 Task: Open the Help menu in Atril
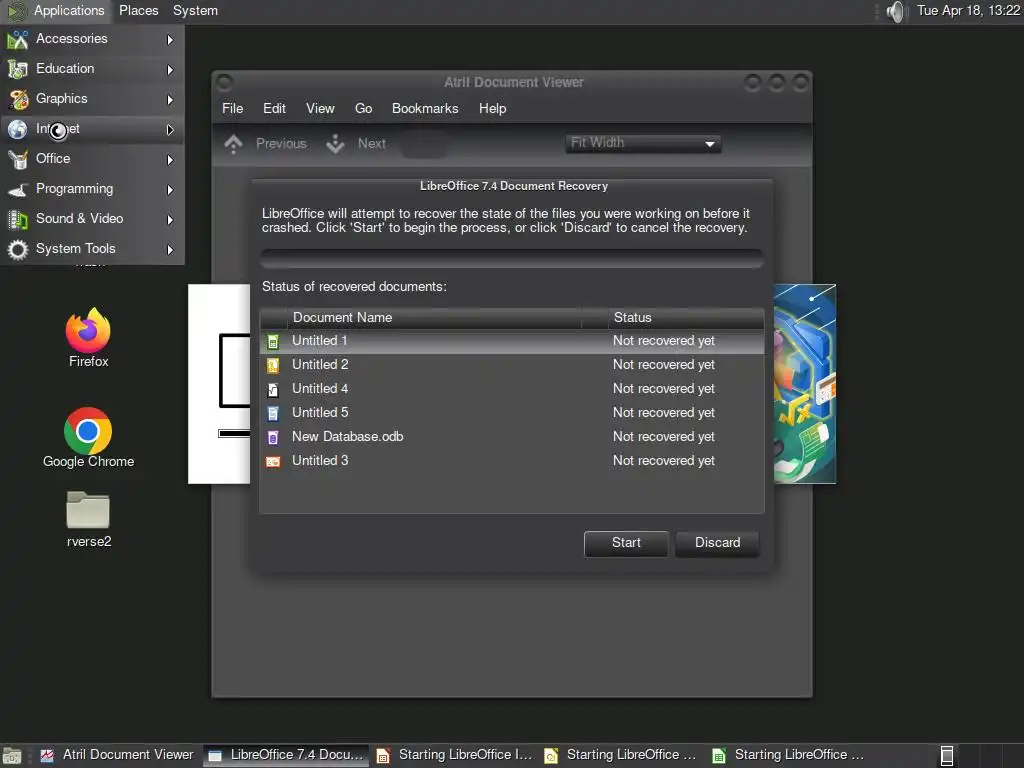pos(492,108)
